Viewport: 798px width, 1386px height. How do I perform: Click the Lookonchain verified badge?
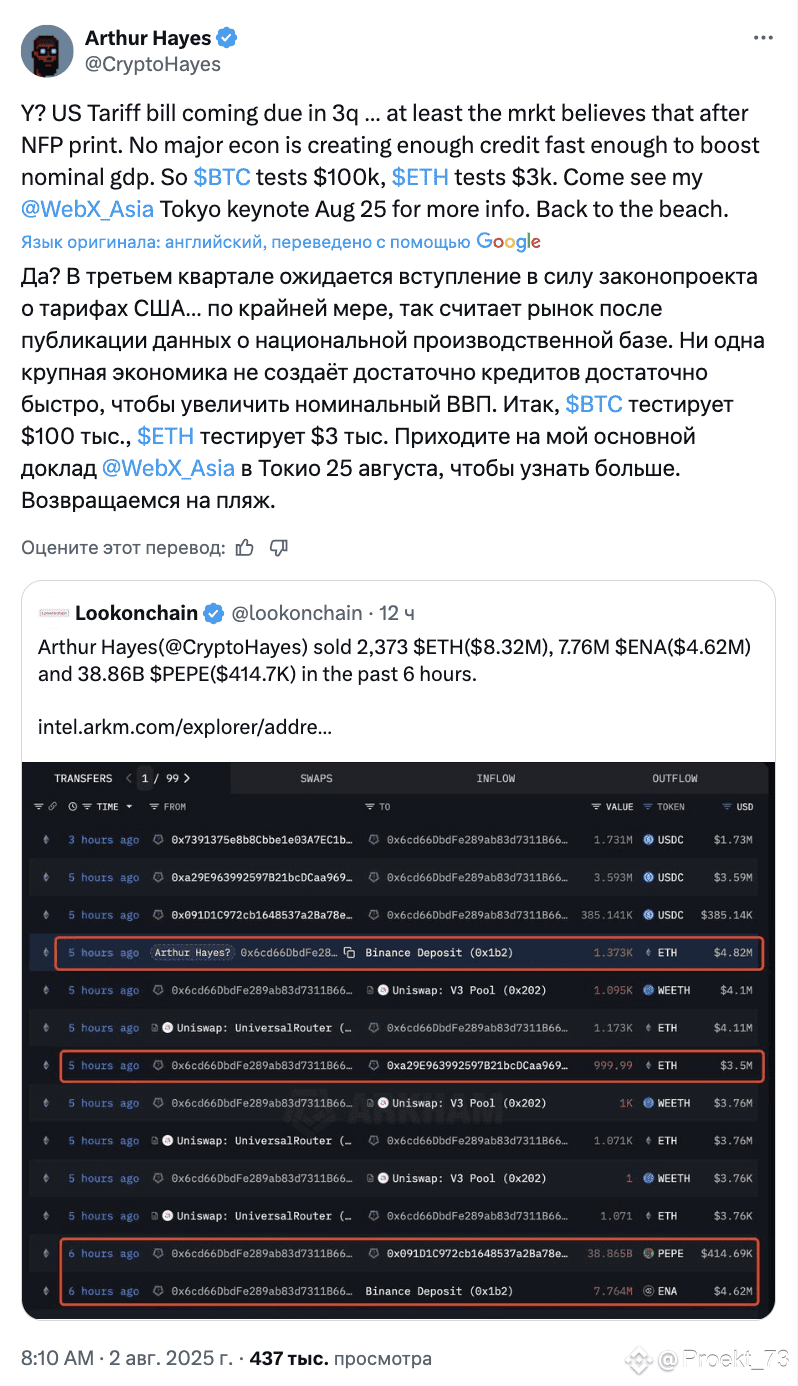pos(214,613)
